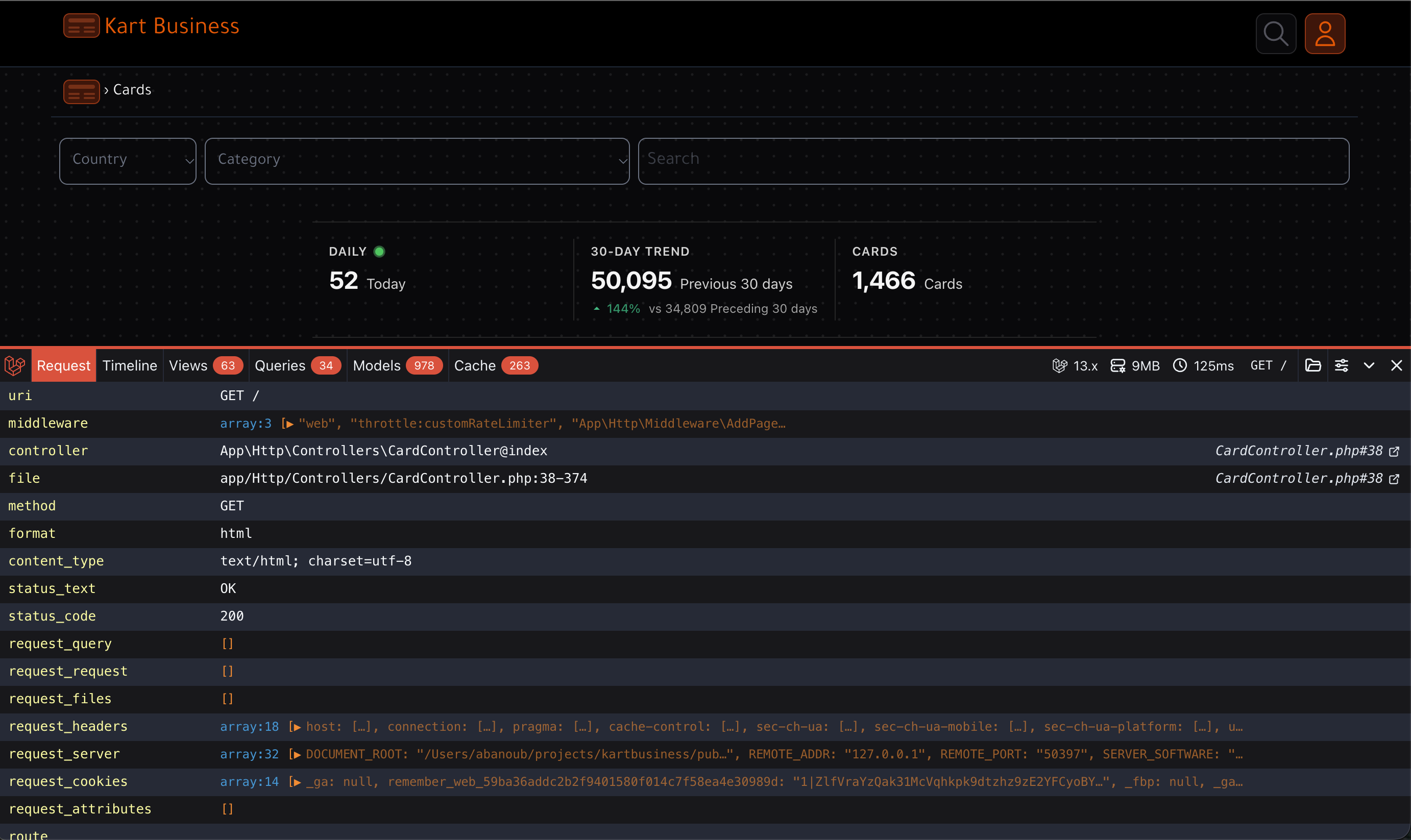This screenshot has height=840, width=1411.
Task: Close the debugbar with the X icon
Action: click(x=1396, y=366)
